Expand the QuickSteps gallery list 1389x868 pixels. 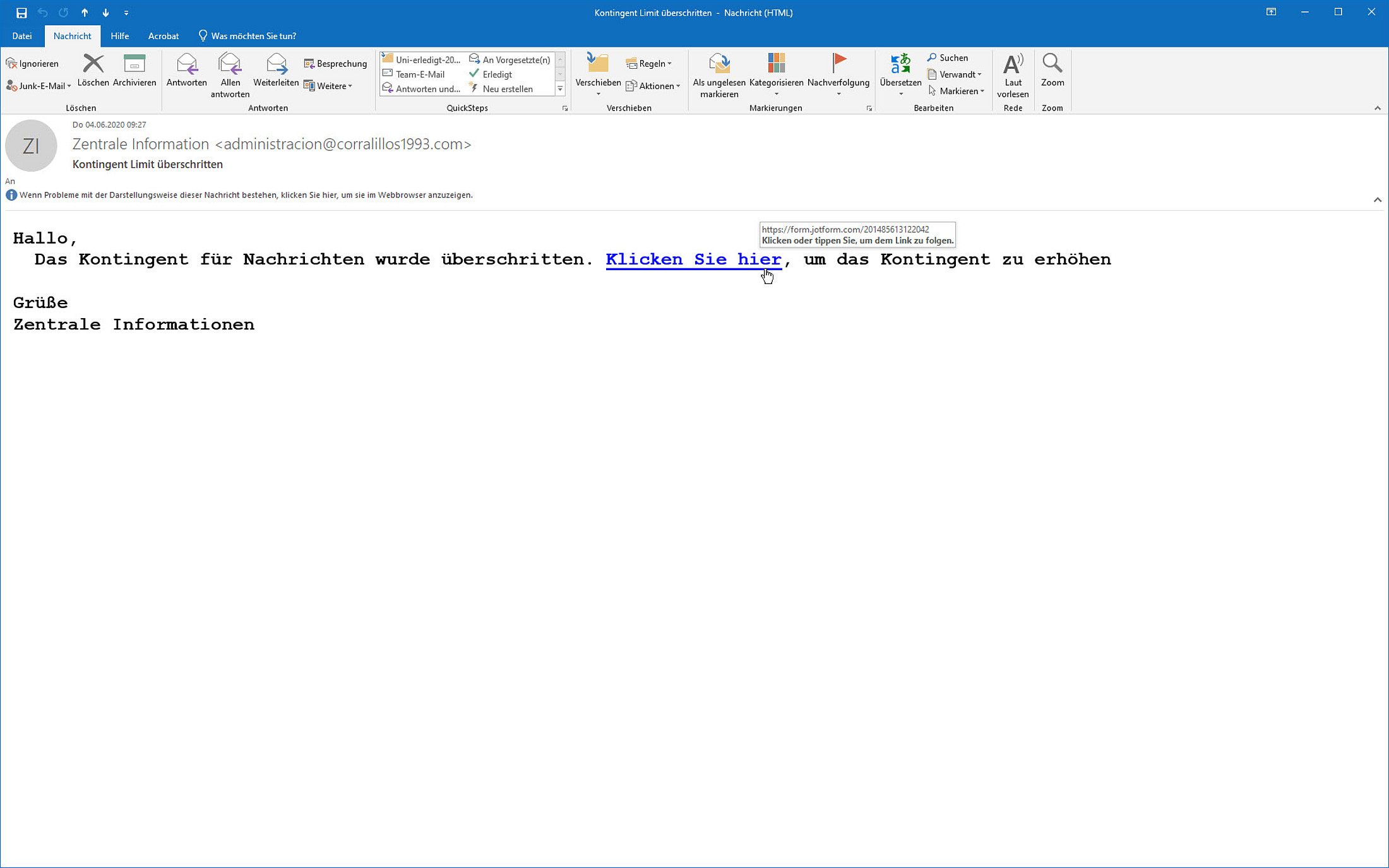click(560, 90)
